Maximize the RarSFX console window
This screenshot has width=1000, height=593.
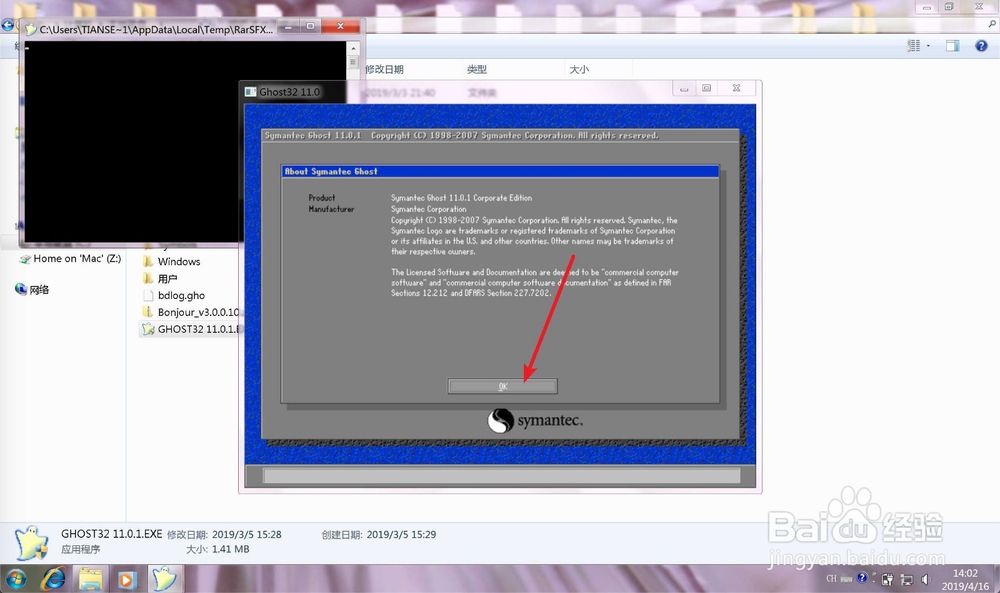pyautogui.click(x=310, y=27)
